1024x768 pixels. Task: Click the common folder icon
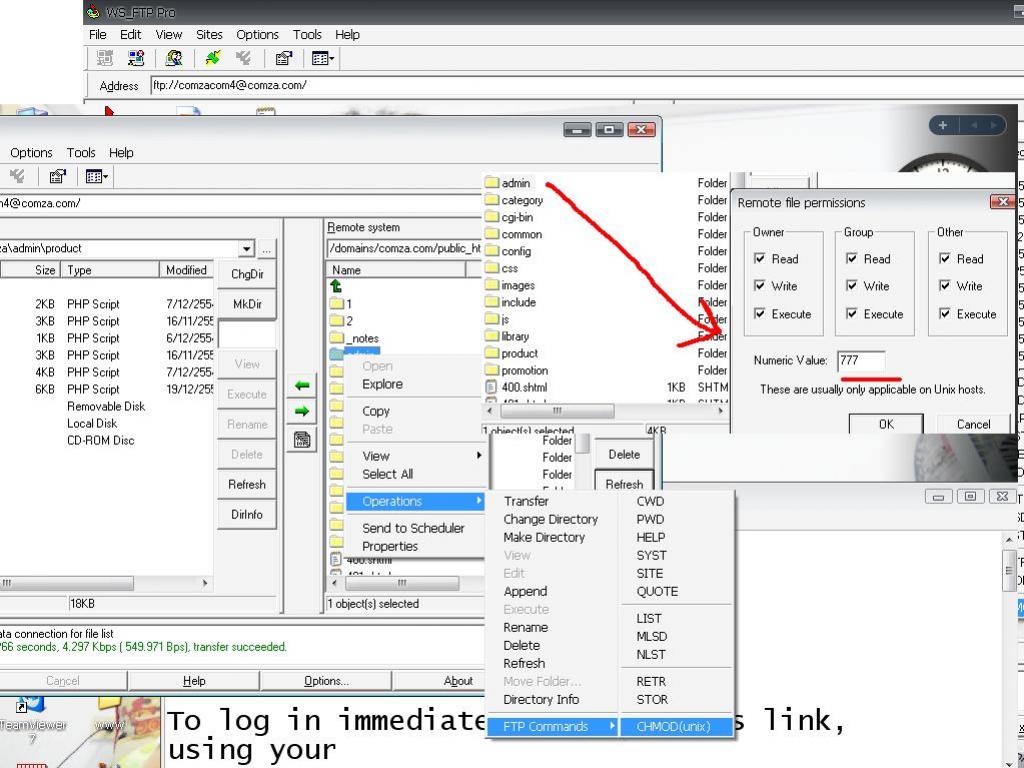click(x=492, y=233)
